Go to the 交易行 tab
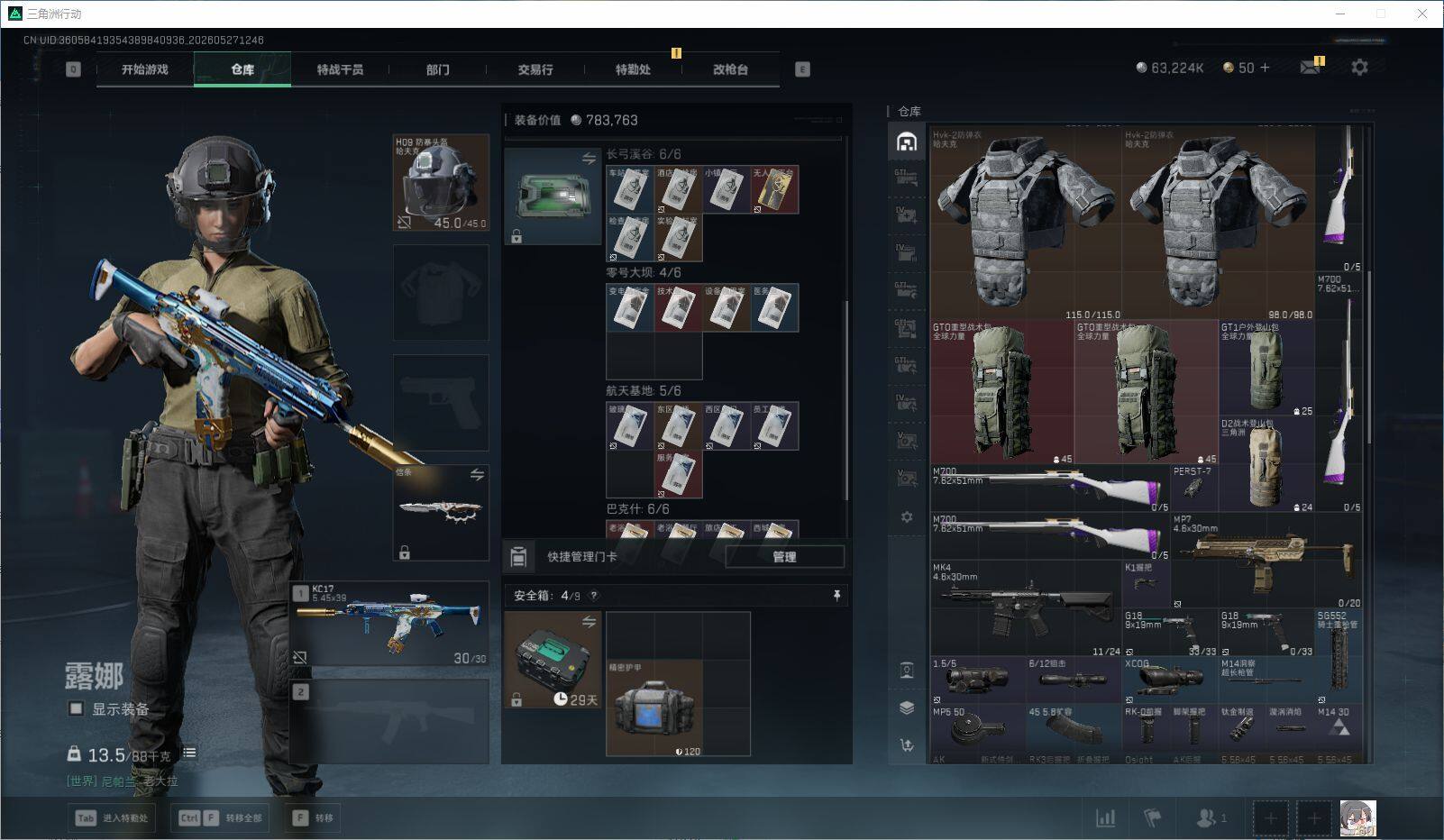The width and height of the screenshot is (1444, 840). coord(535,69)
